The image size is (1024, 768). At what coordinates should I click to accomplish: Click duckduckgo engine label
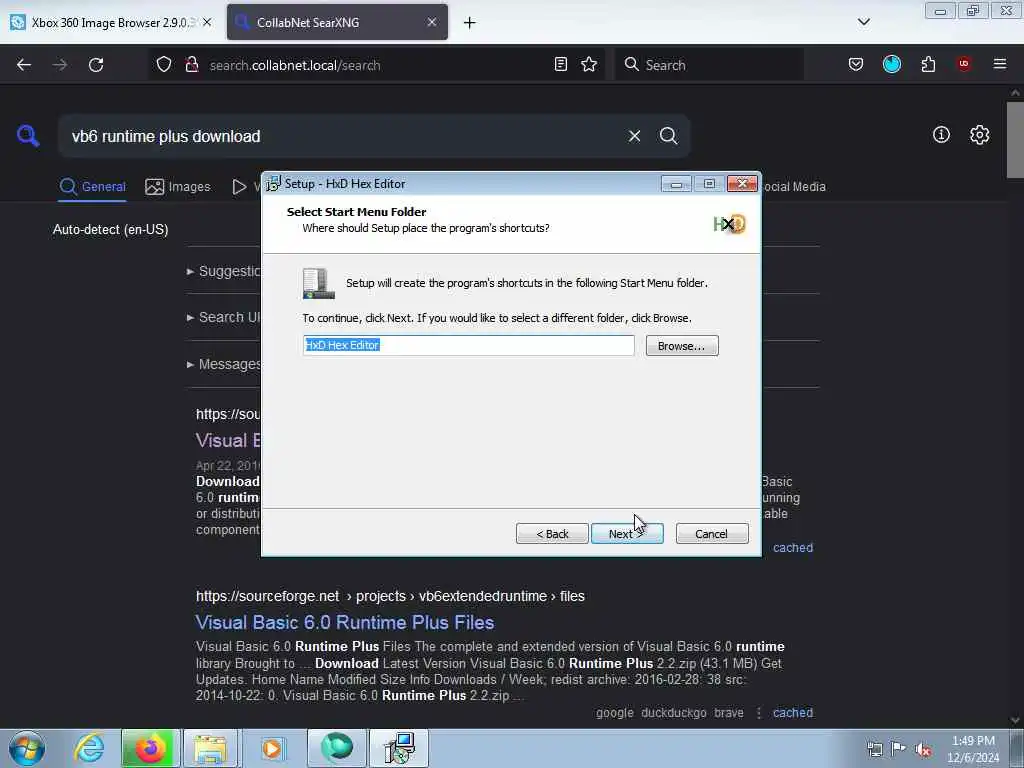[x=673, y=712]
